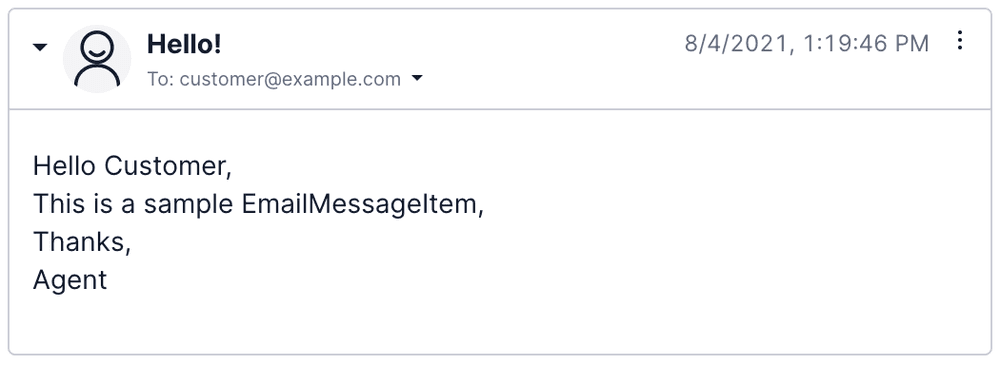Click the "Agent" signature line
The width and height of the screenshot is (1000, 365).
(70, 281)
